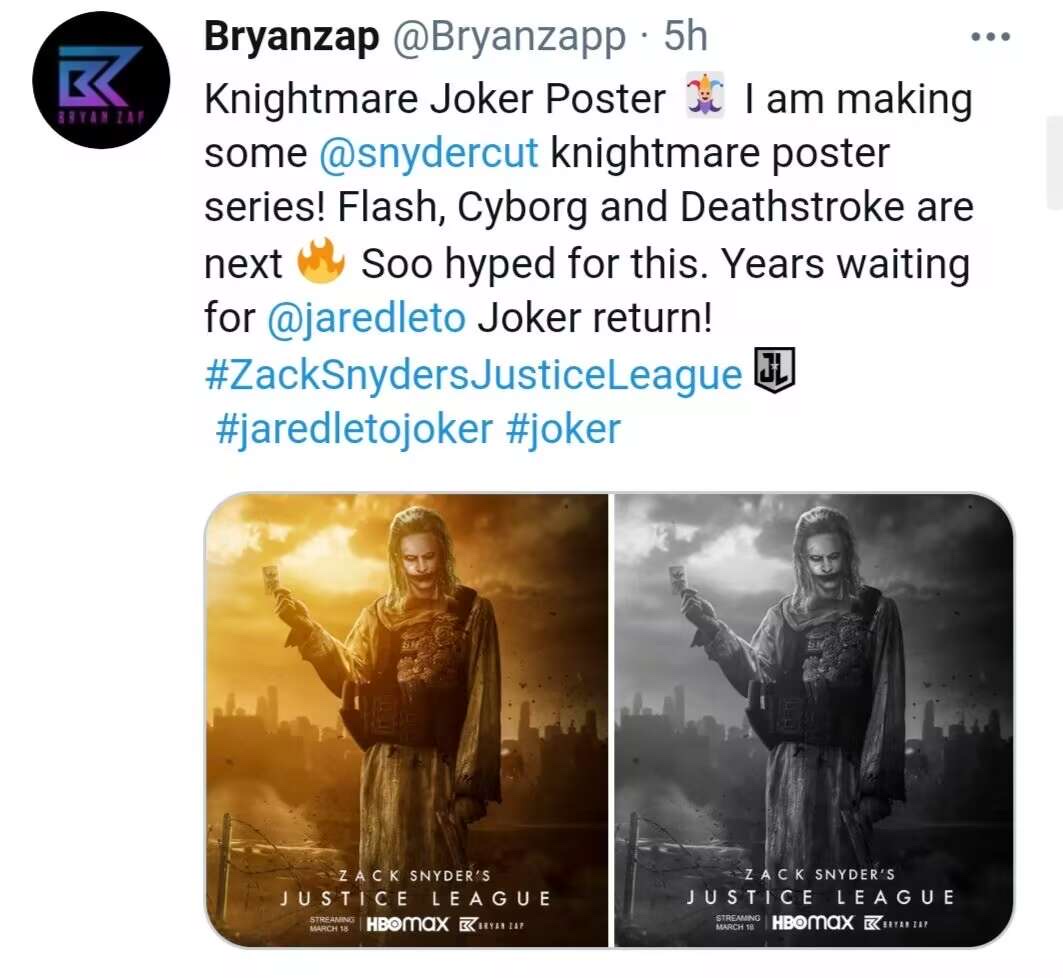This screenshot has width=1063, height=978.
Task: Tap the #joker hashtag
Action: click(x=563, y=430)
